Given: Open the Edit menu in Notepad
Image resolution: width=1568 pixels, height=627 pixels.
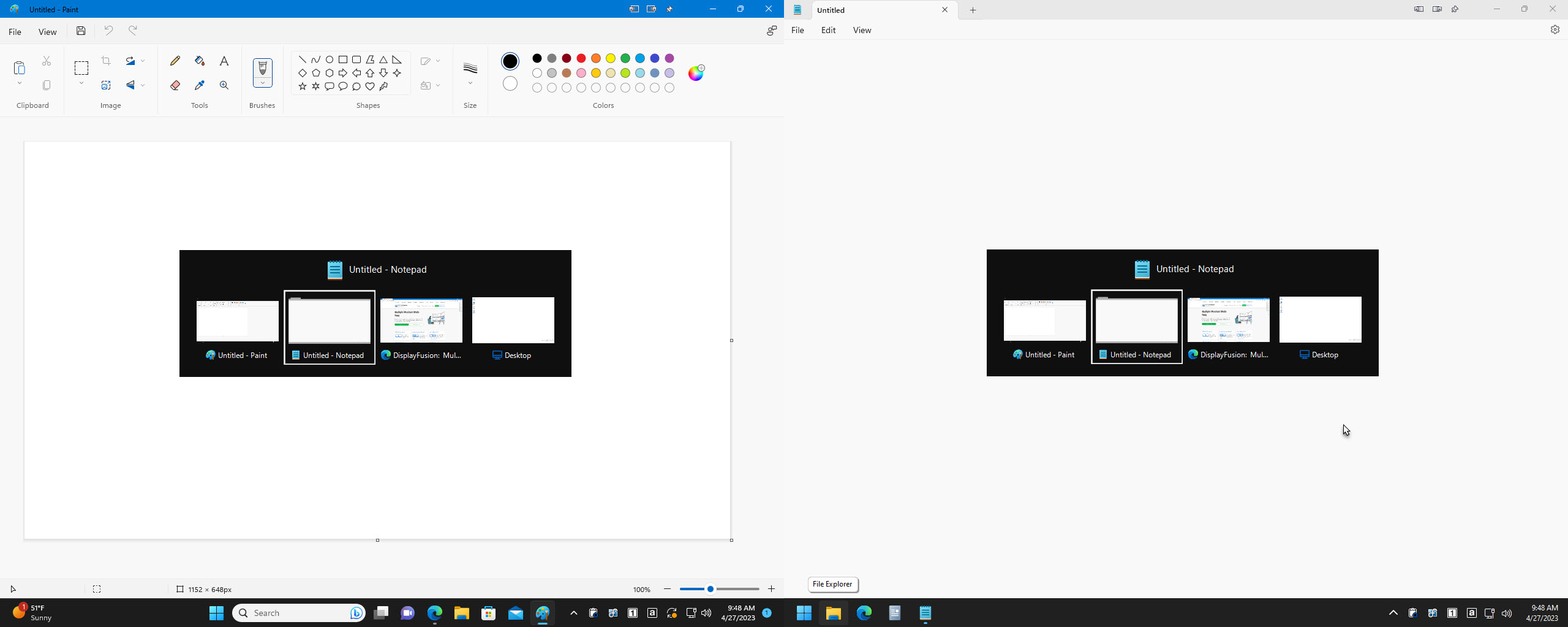Looking at the screenshot, I should [828, 30].
